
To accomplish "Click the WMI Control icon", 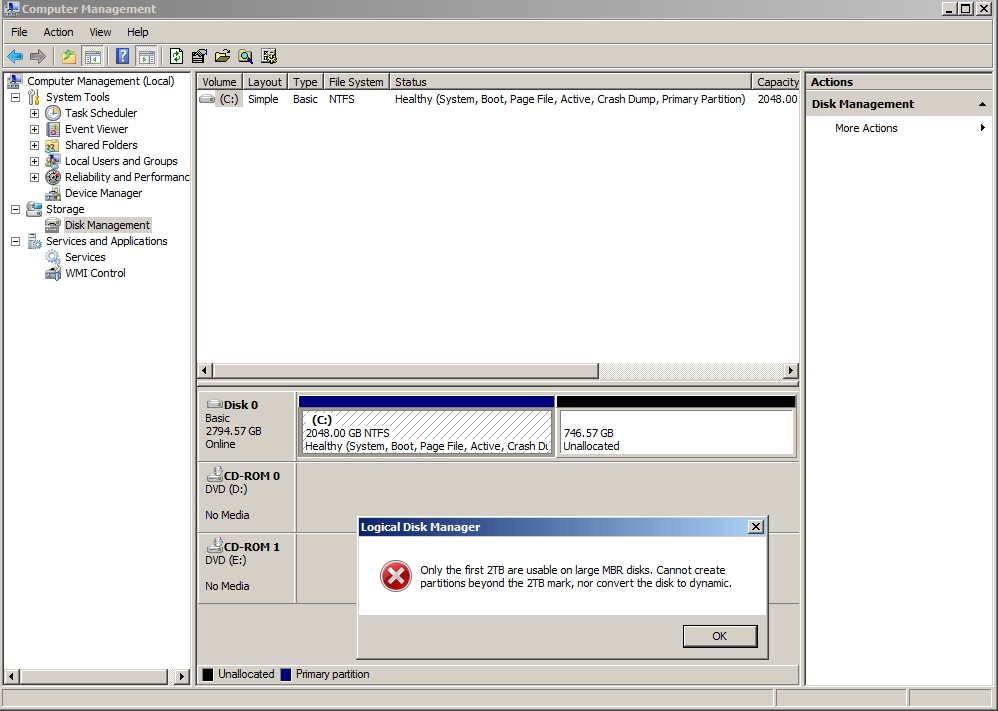I will (53, 273).
